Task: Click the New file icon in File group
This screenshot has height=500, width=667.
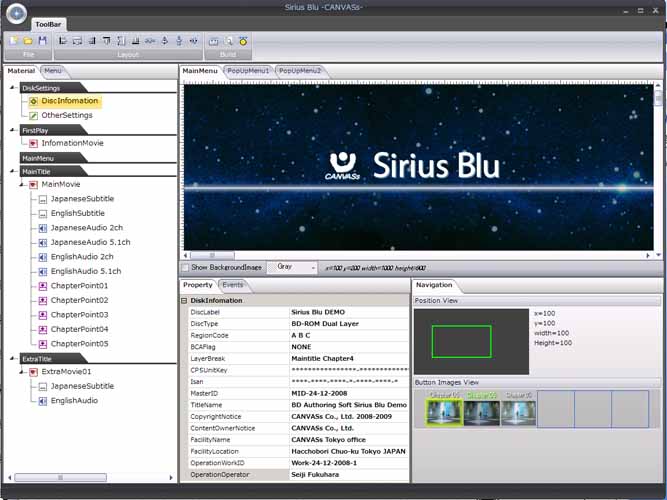Action: click(x=14, y=41)
